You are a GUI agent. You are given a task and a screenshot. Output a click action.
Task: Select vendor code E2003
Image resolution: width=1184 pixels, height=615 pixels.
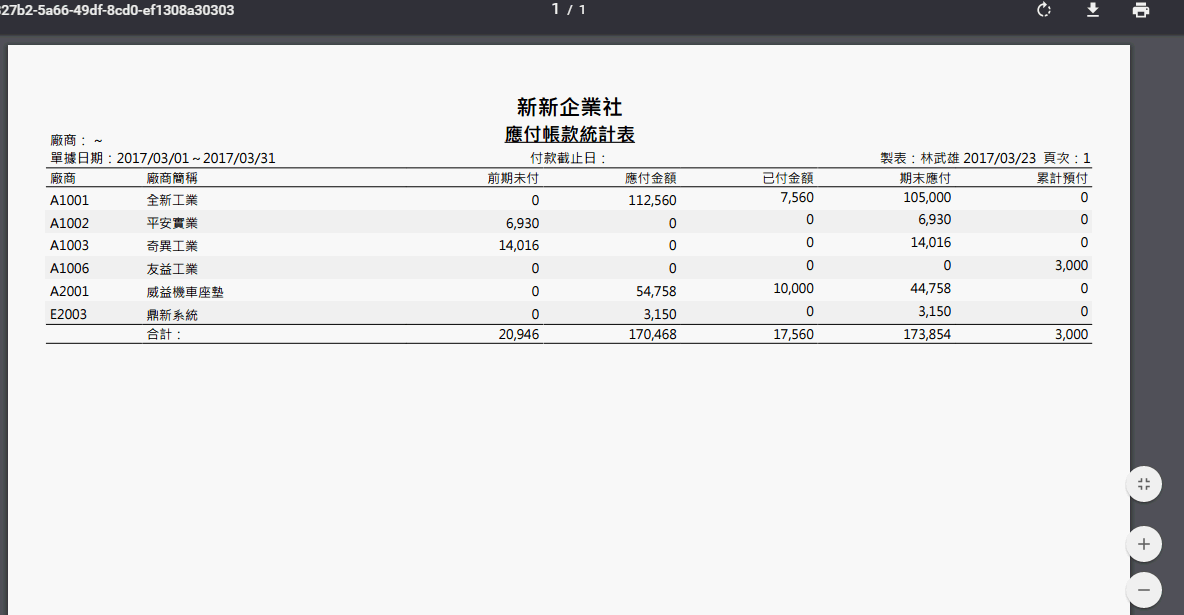[69, 314]
